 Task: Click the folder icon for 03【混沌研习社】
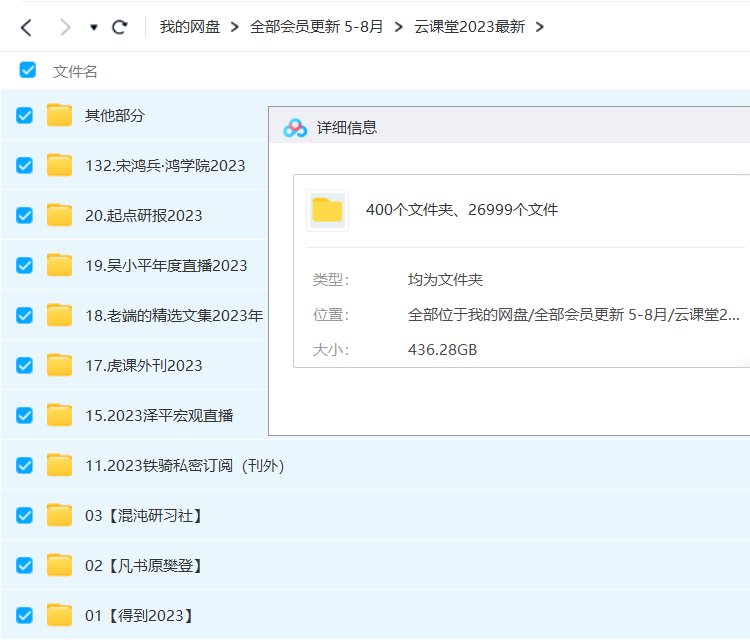[60, 515]
